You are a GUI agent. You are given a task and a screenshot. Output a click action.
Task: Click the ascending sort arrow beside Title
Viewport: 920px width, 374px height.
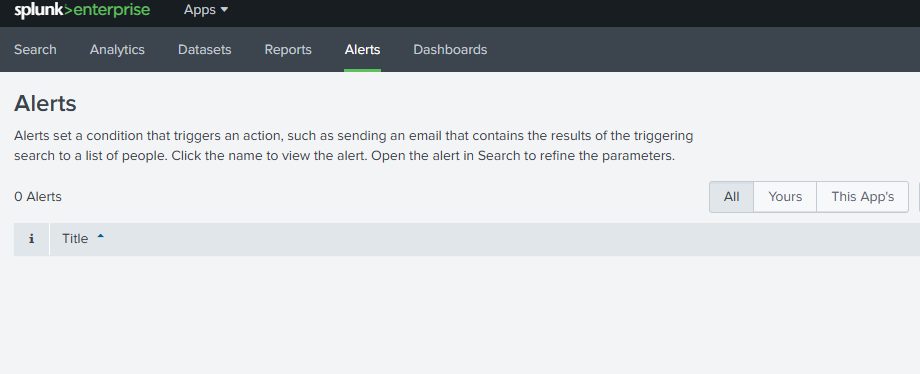coord(100,237)
